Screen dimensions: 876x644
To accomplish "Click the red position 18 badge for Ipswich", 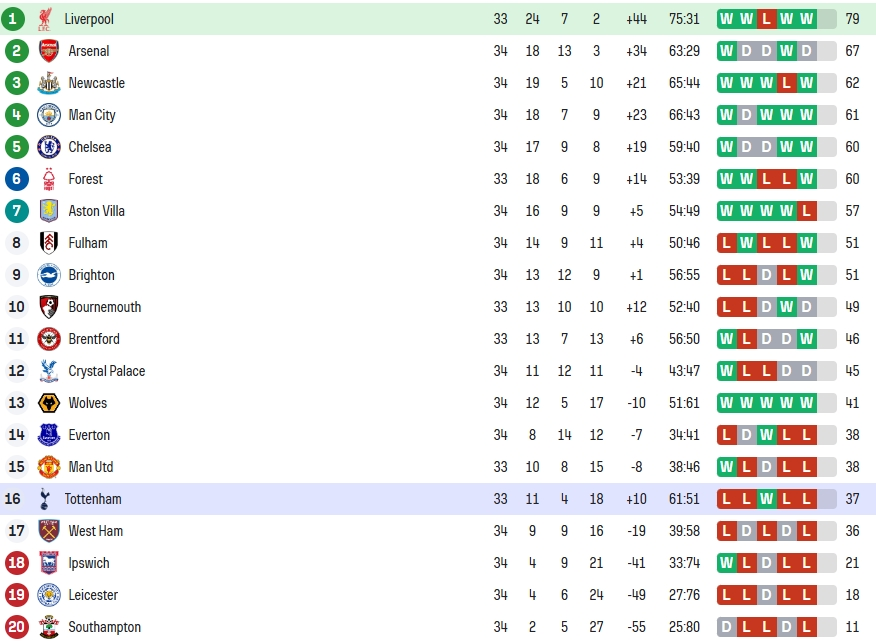I will point(17,562).
